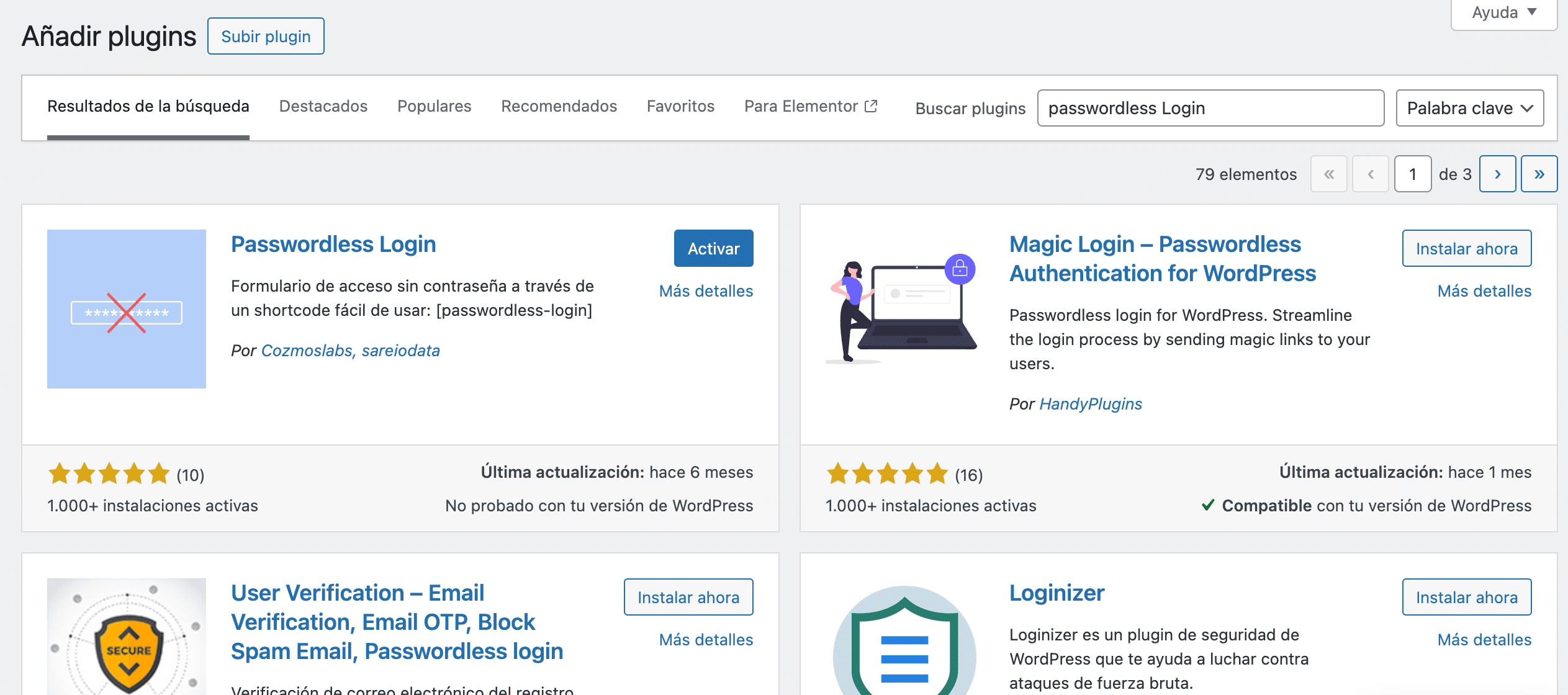Screen dimensions: 1568x695
Task: Click the Passwordless Login plugin thumbnail
Action: point(127,309)
